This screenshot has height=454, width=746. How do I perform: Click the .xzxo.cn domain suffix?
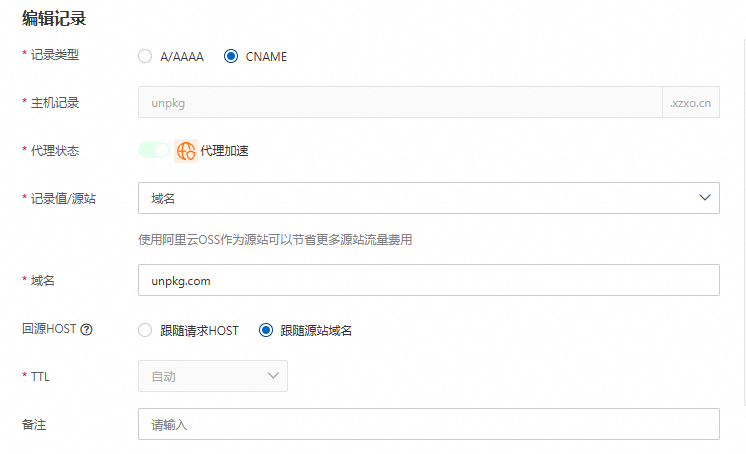(690, 103)
